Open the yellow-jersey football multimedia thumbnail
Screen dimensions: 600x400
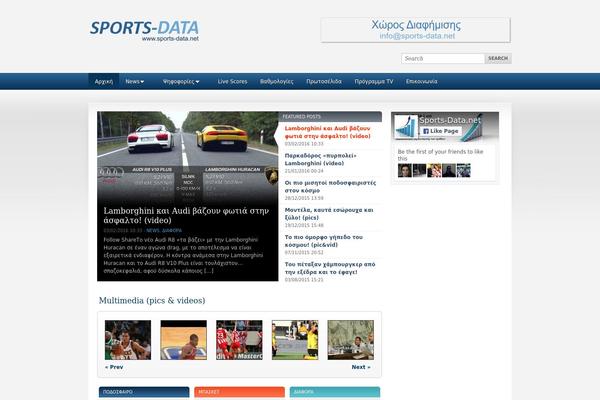point(295,340)
